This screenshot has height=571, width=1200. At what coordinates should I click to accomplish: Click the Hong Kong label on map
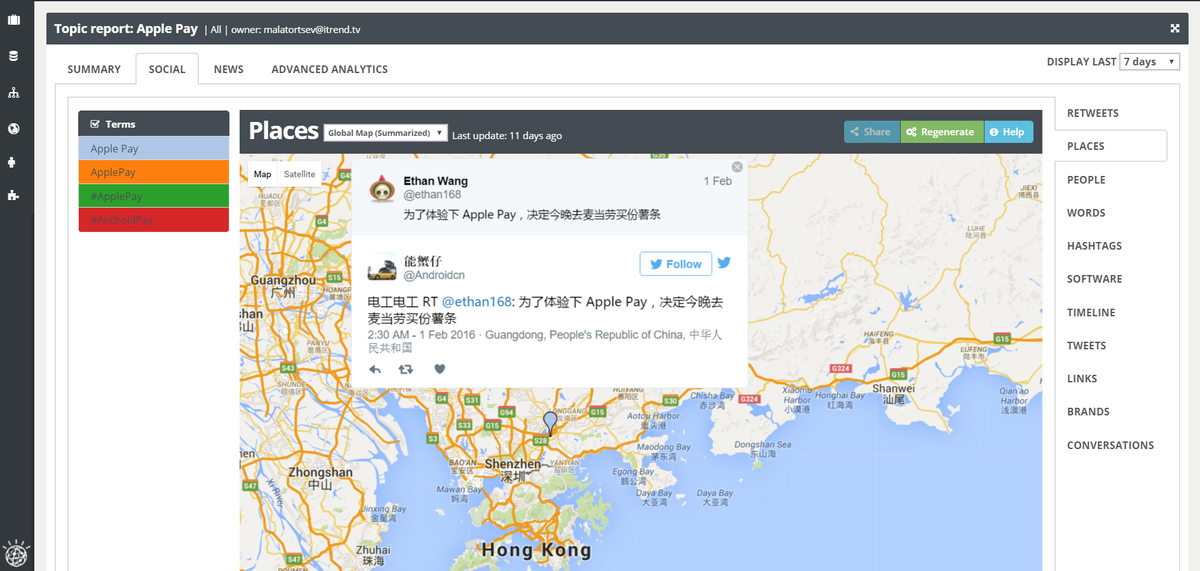[536, 550]
